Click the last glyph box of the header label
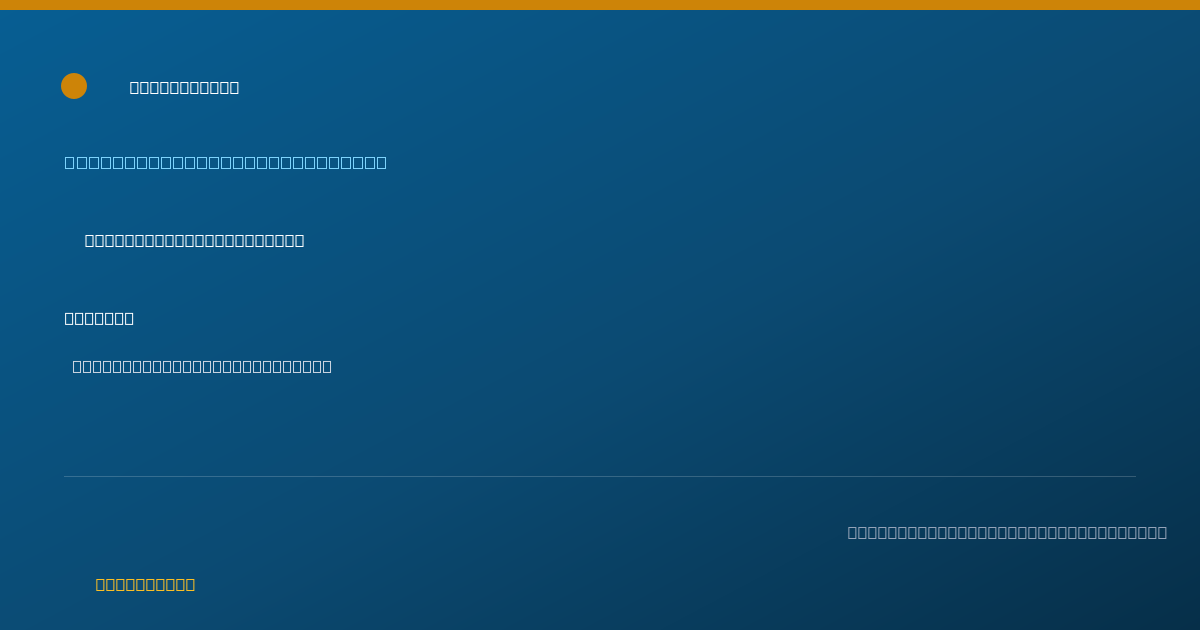1200x630 pixels. (x=234, y=87)
